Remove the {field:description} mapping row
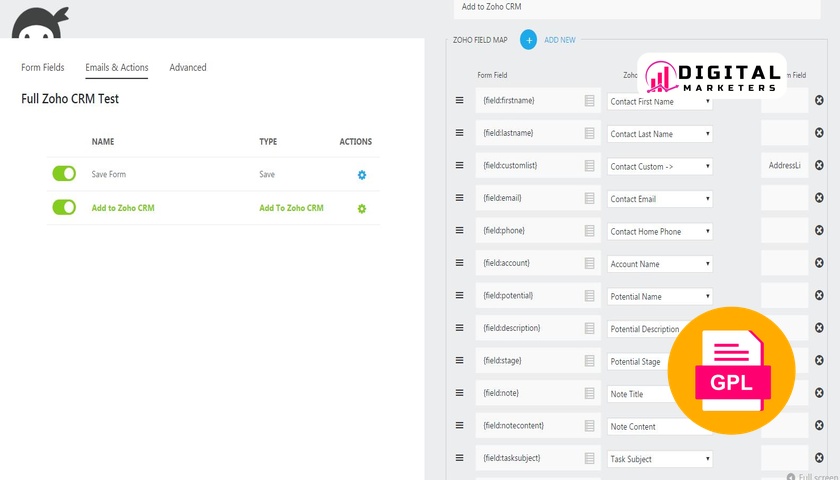The width and height of the screenshot is (840, 480). coord(819,327)
